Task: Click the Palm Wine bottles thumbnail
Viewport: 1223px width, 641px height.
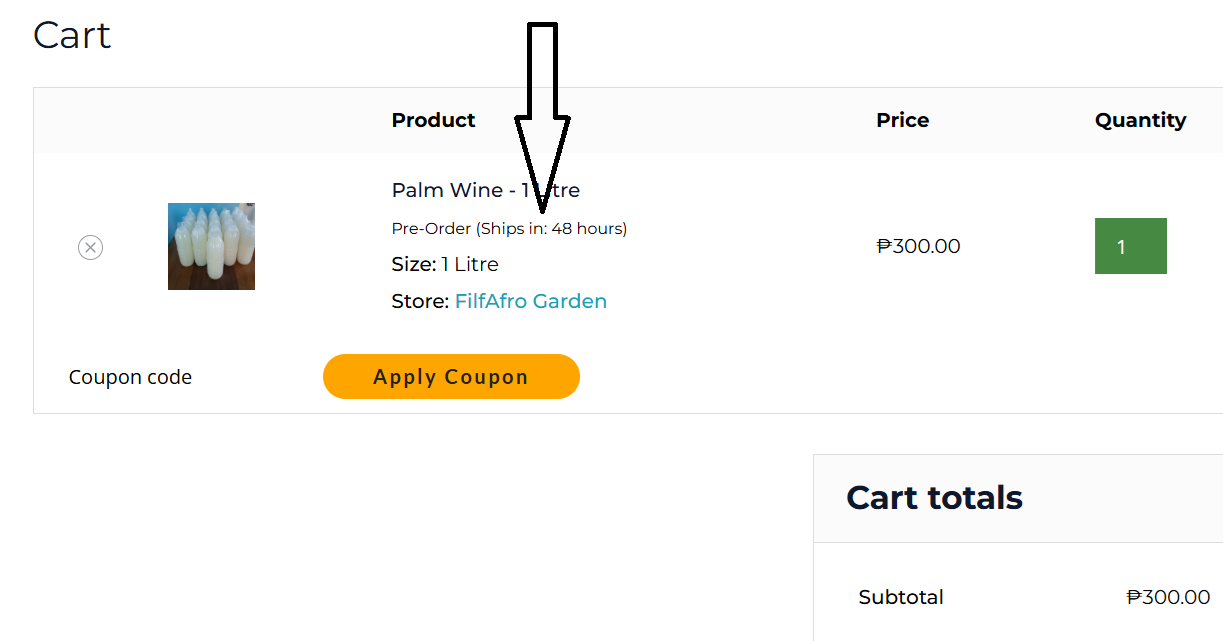Action: point(211,246)
